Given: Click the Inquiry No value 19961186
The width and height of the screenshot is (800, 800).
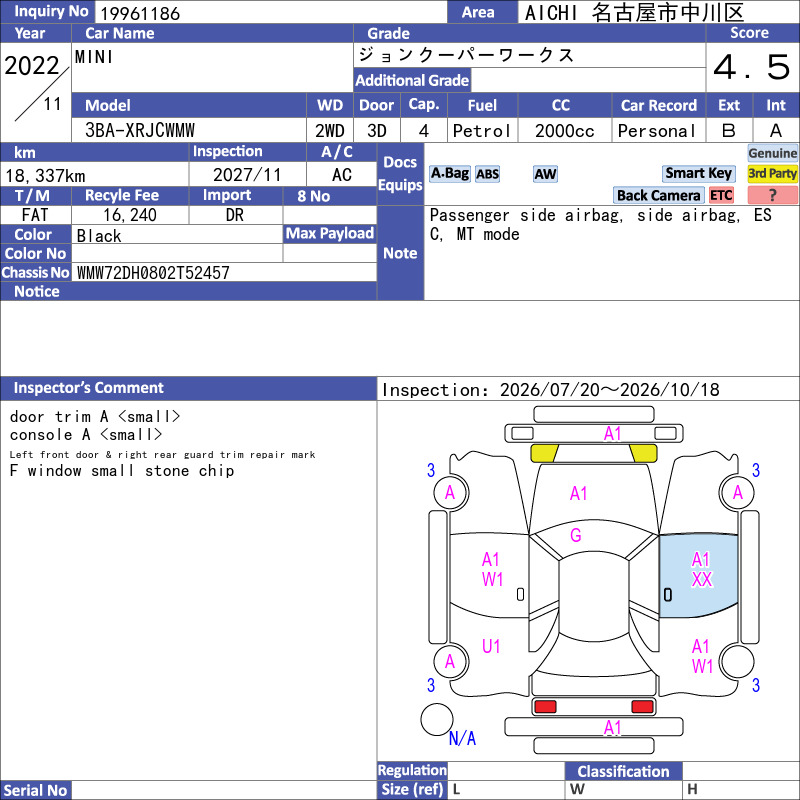Looking at the screenshot, I should [140, 13].
